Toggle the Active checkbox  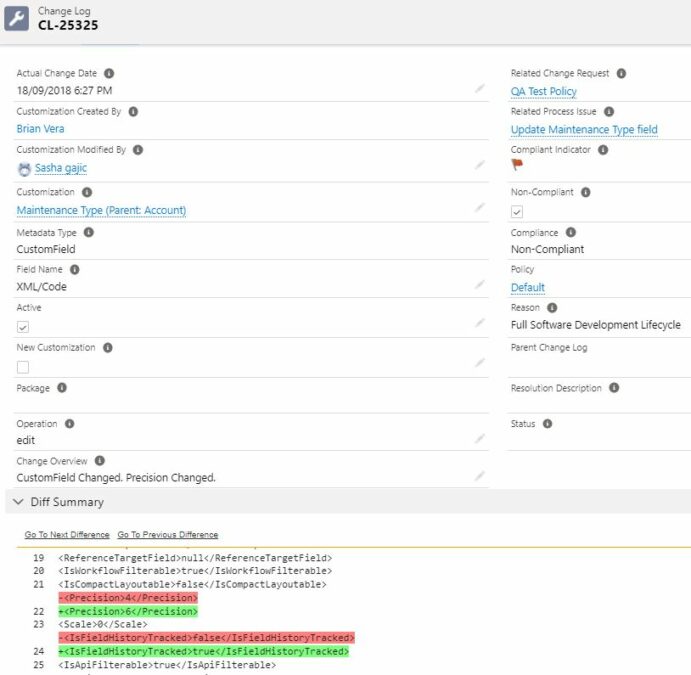pos(23,327)
